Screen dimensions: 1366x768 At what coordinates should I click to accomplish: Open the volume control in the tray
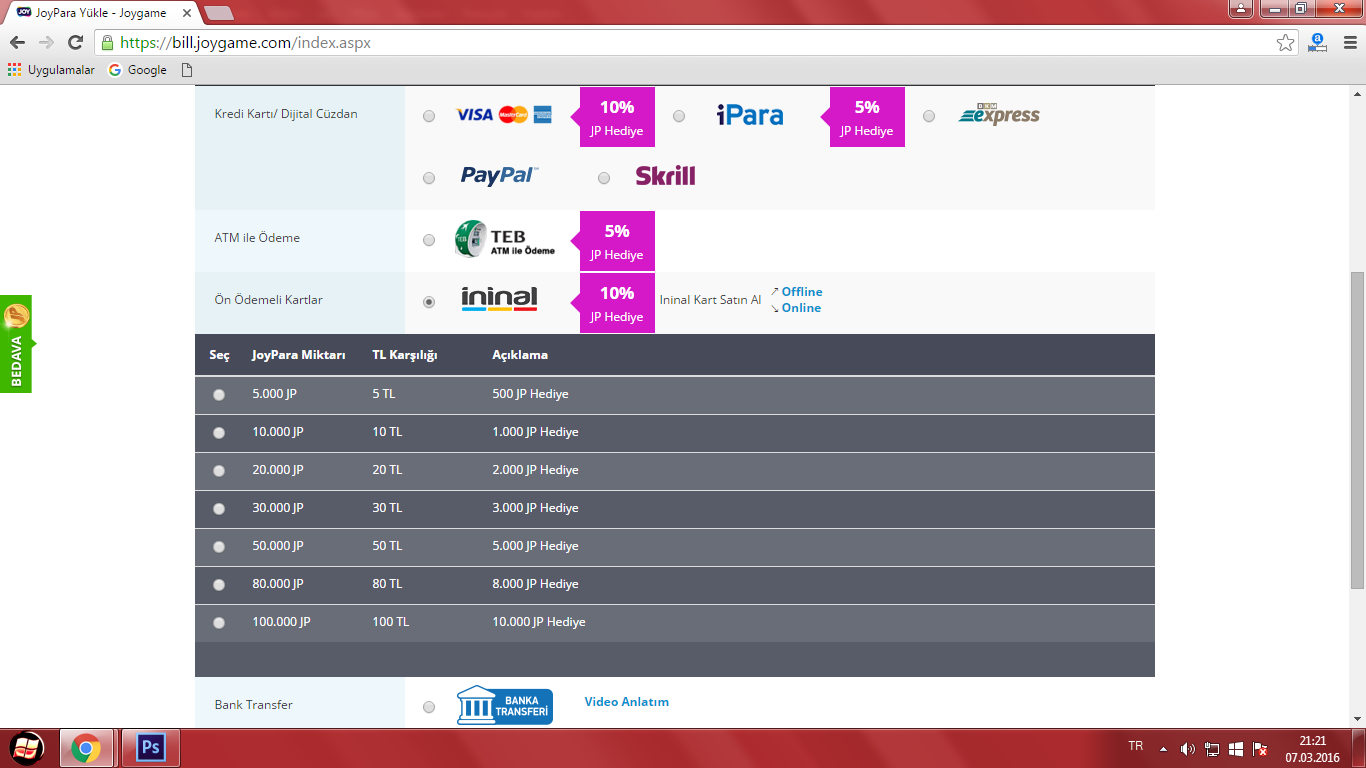(x=1187, y=749)
